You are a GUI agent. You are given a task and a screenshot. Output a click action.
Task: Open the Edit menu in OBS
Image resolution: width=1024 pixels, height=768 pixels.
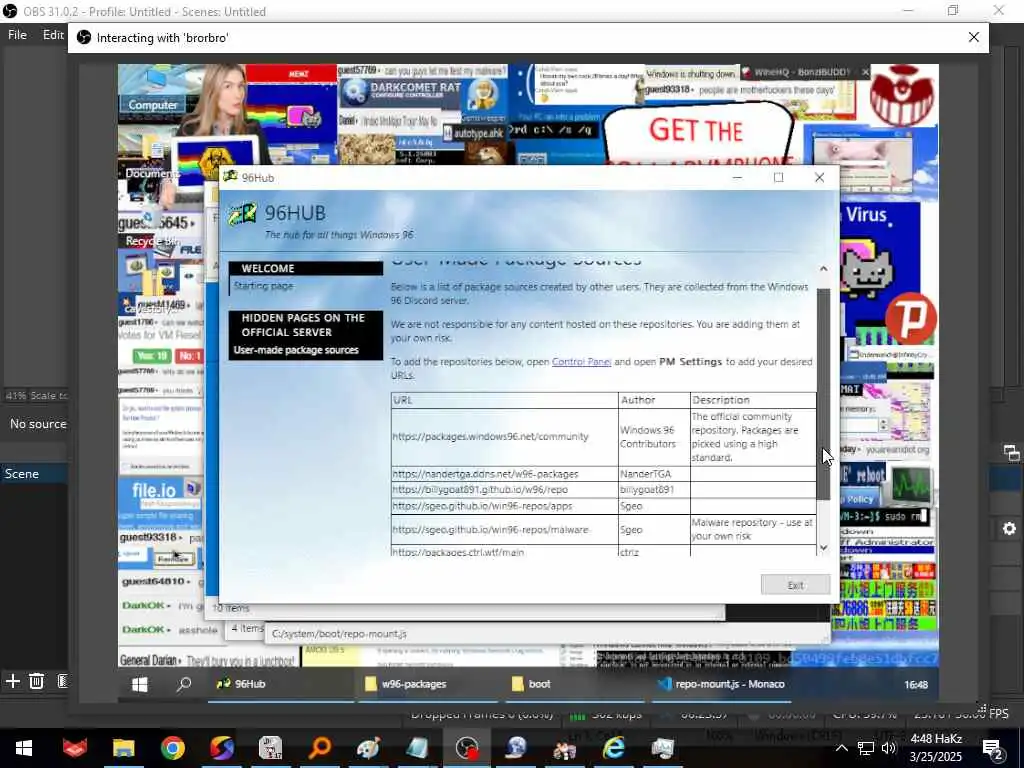pos(53,35)
